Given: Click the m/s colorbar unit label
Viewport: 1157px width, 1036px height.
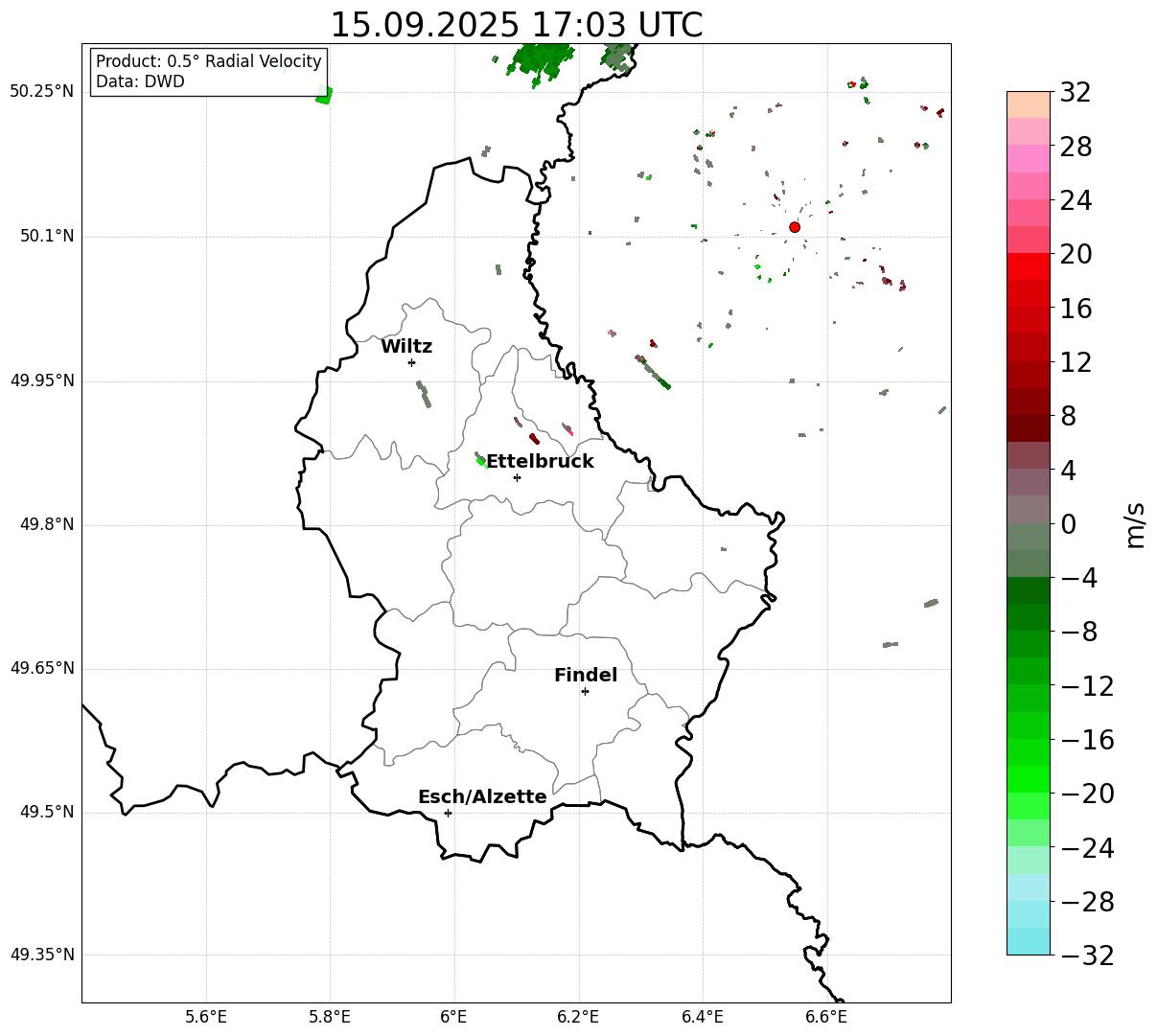Looking at the screenshot, I should (x=1135, y=523).
